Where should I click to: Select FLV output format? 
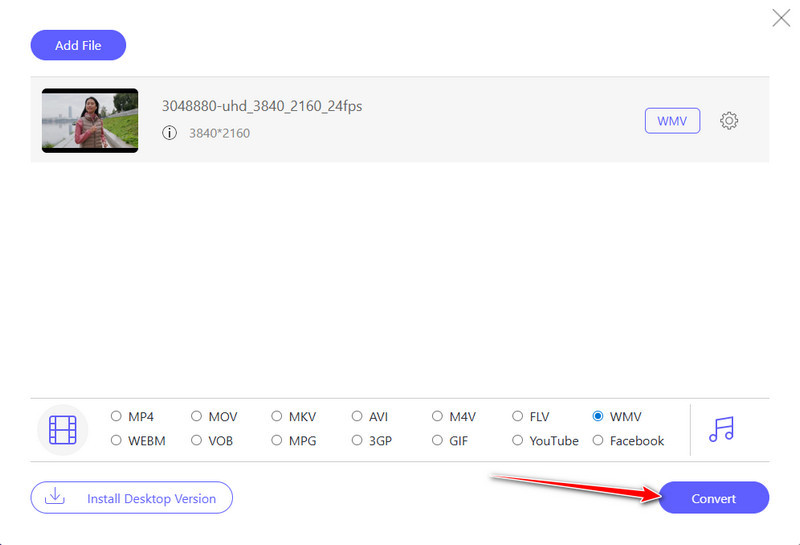click(517, 416)
